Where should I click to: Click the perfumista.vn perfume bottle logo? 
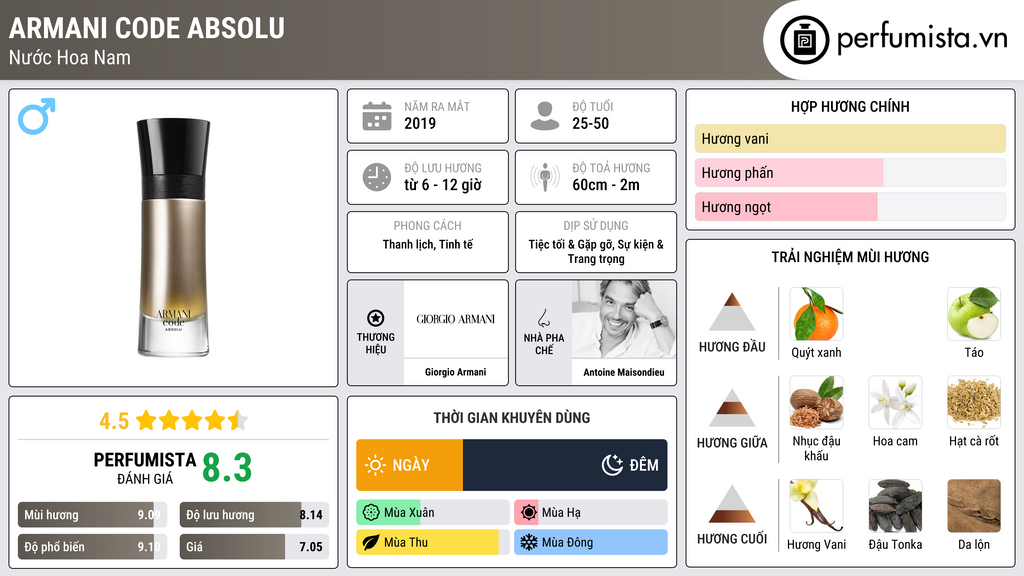804,40
